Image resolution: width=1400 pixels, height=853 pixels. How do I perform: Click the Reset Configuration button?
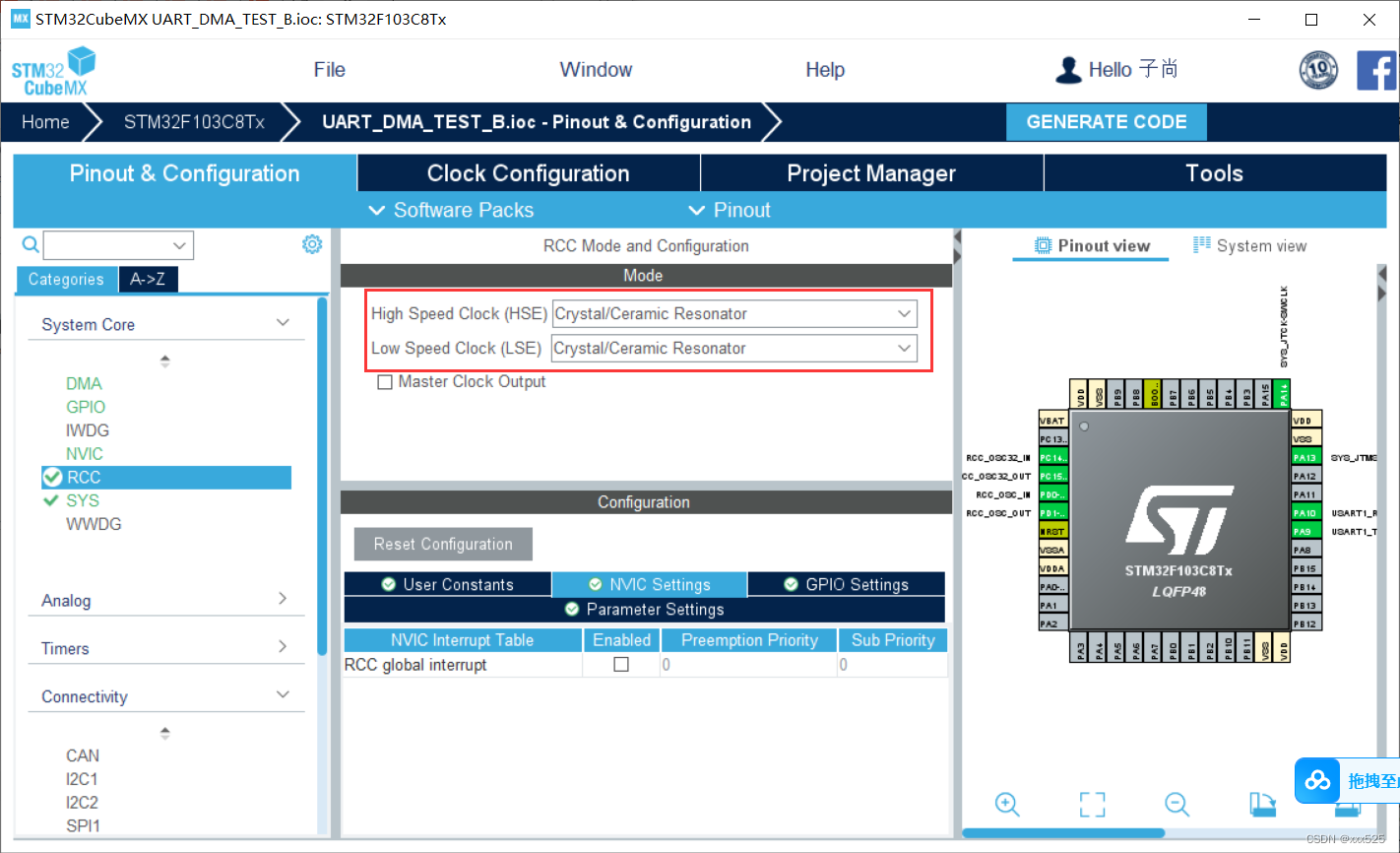click(x=443, y=544)
